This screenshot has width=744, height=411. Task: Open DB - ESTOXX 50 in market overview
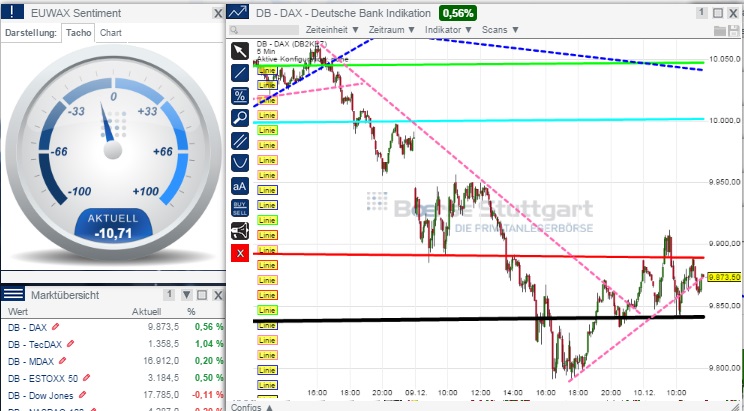pyautogui.click(x=43, y=378)
